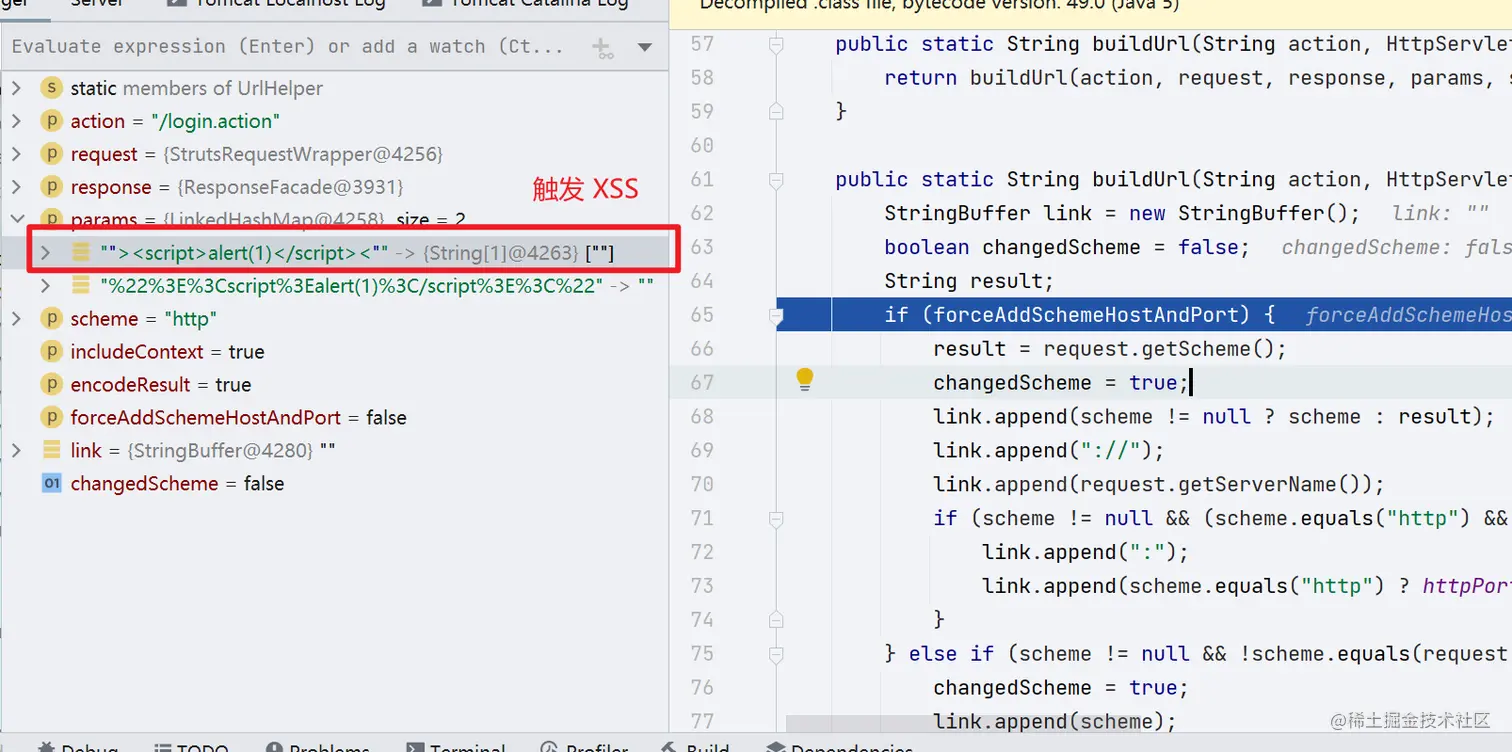The height and width of the screenshot is (752, 1512).
Task: Click the parameter icon beside response
Action: click(x=51, y=187)
